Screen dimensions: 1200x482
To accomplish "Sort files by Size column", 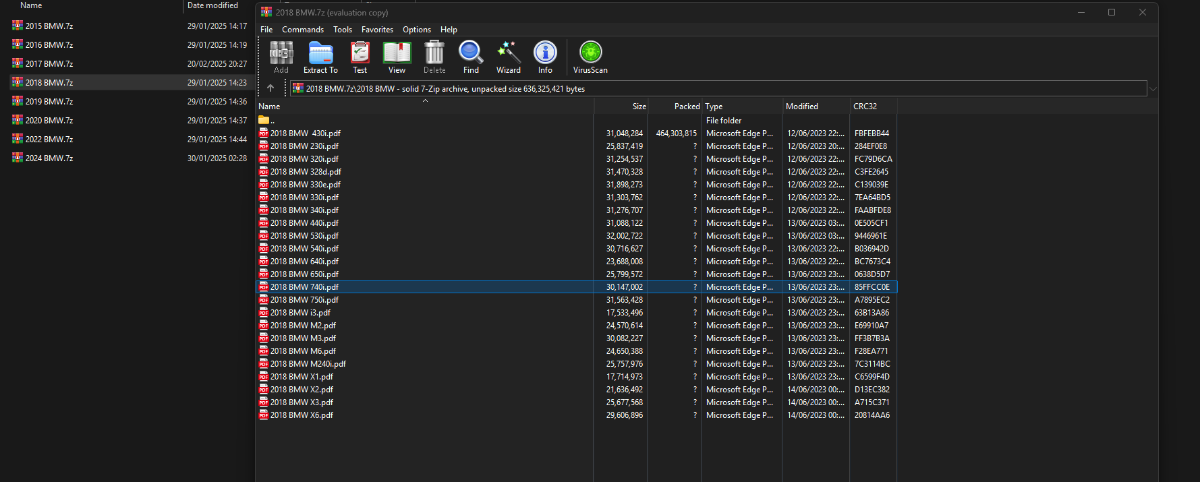I will tap(639, 106).
